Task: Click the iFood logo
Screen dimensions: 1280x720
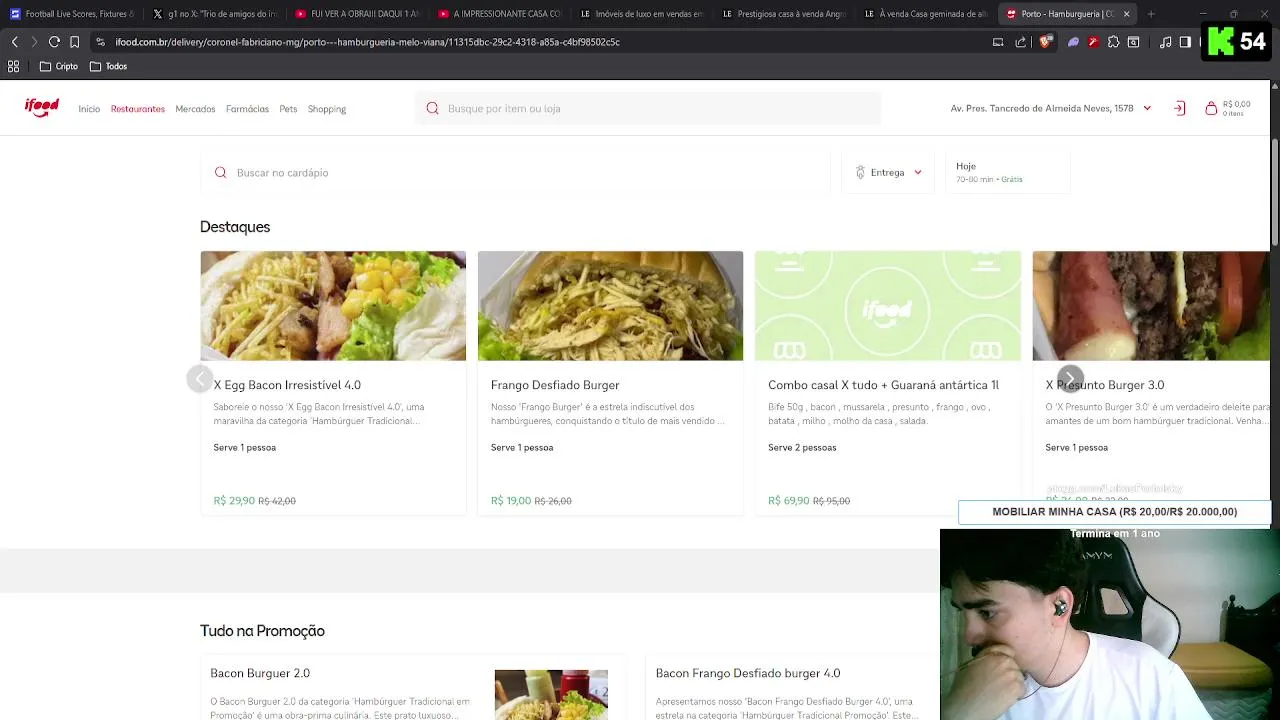Action: tap(42, 108)
